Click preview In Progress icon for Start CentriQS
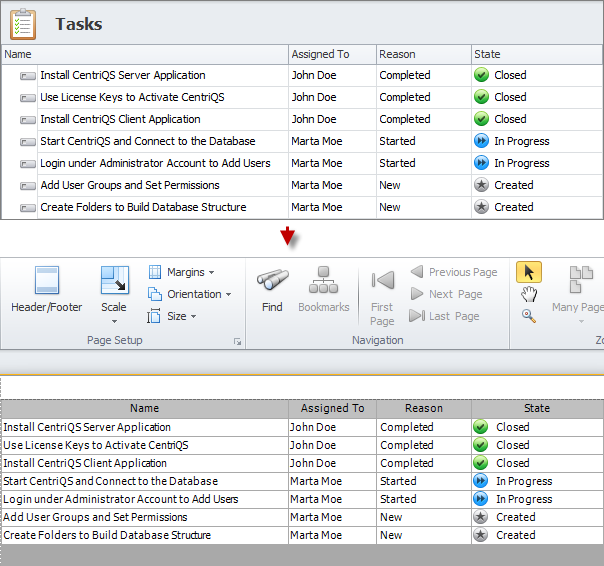 click(480, 481)
